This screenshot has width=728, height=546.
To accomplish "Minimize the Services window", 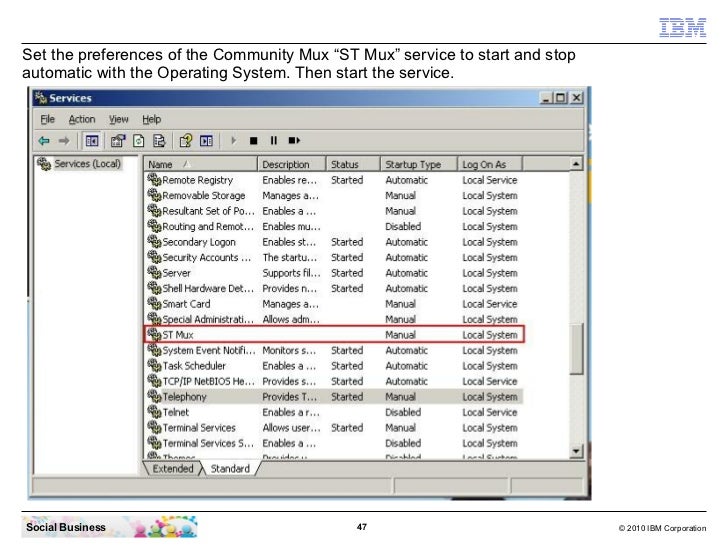I will coord(546,98).
